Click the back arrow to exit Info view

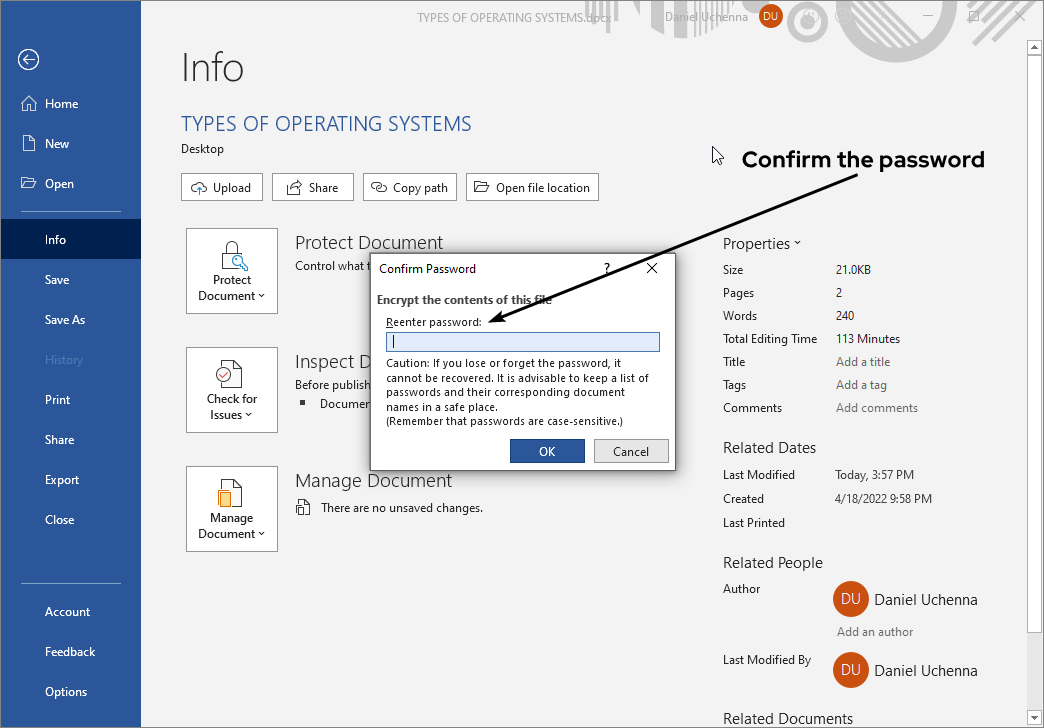pyautogui.click(x=28, y=60)
